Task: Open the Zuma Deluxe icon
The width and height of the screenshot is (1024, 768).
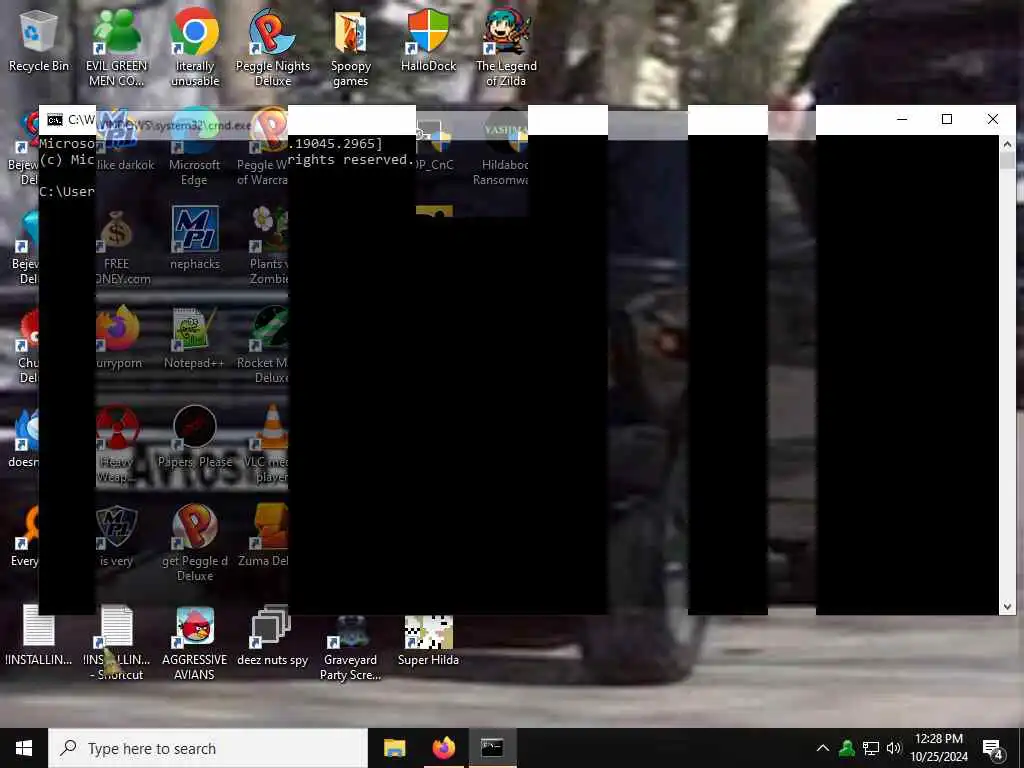Action: [264, 536]
